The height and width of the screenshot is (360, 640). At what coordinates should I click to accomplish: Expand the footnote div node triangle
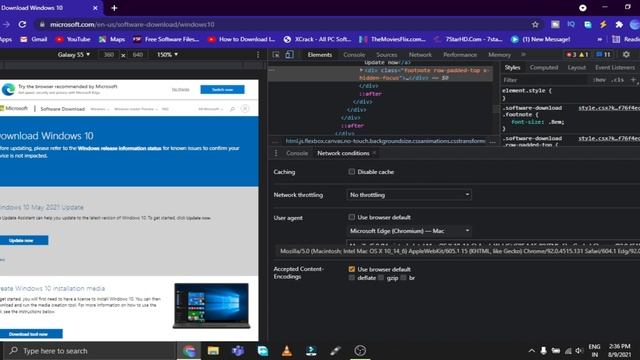pyautogui.click(x=361, y=70)
